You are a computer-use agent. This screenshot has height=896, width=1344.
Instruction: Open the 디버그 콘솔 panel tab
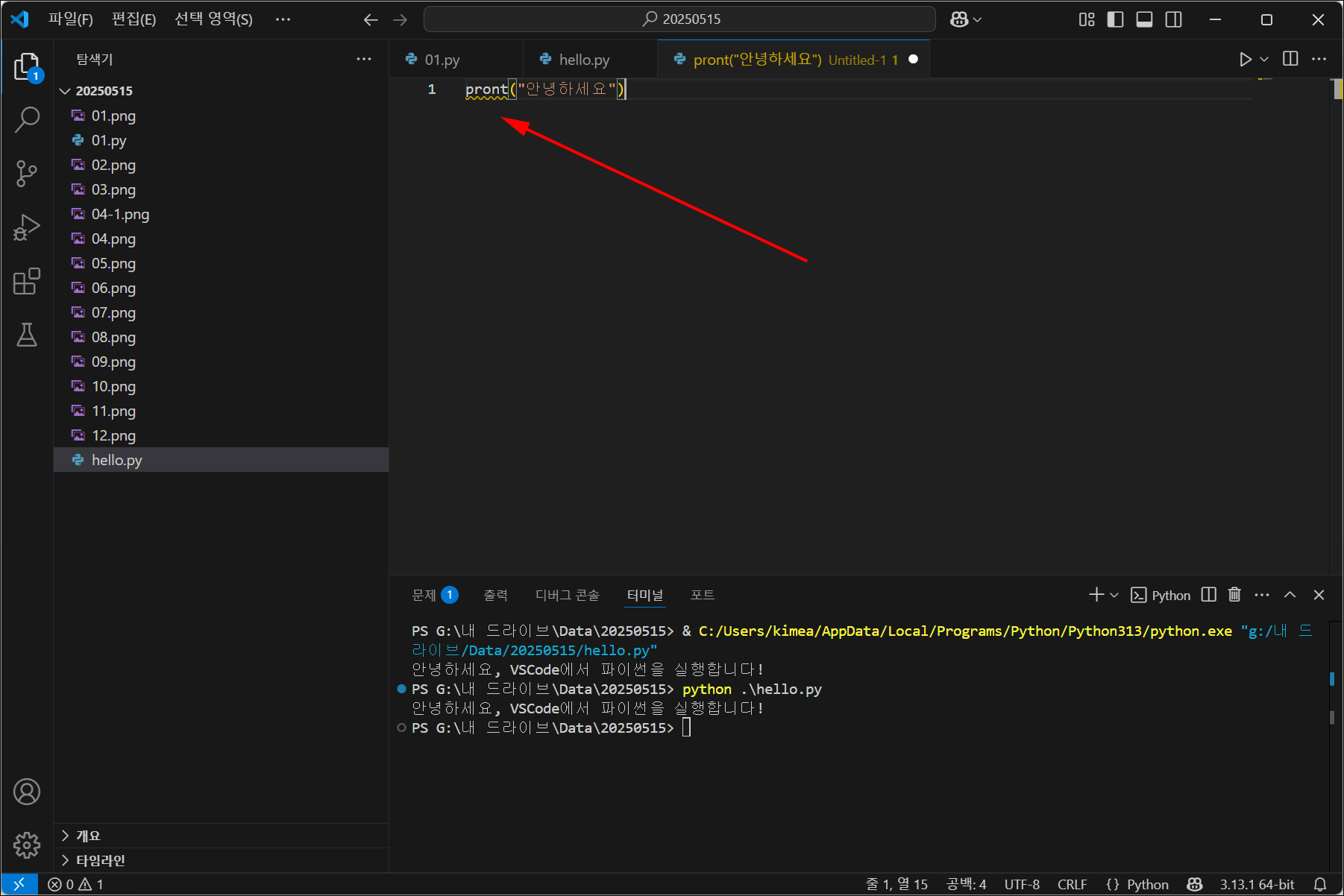pos(567,595)
